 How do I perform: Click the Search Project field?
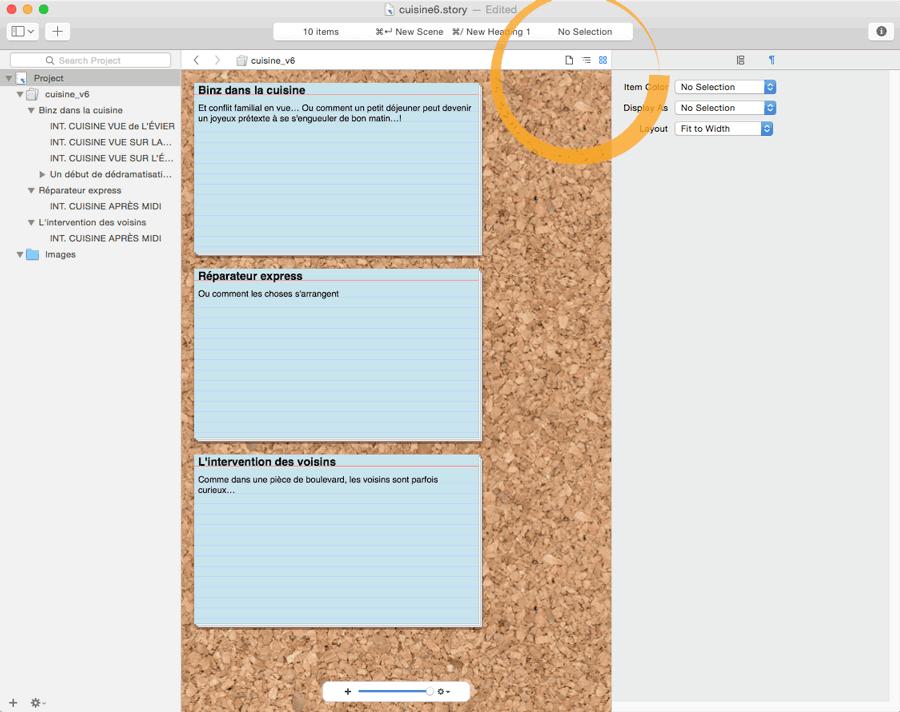(x=90, y=60)
